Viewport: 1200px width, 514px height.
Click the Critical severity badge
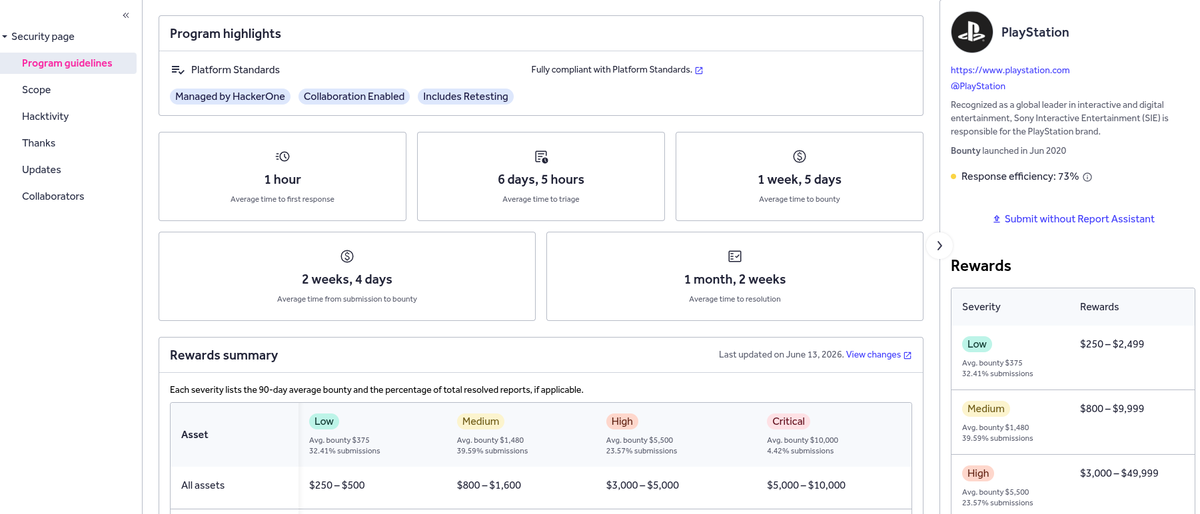[x=788, y=422]
